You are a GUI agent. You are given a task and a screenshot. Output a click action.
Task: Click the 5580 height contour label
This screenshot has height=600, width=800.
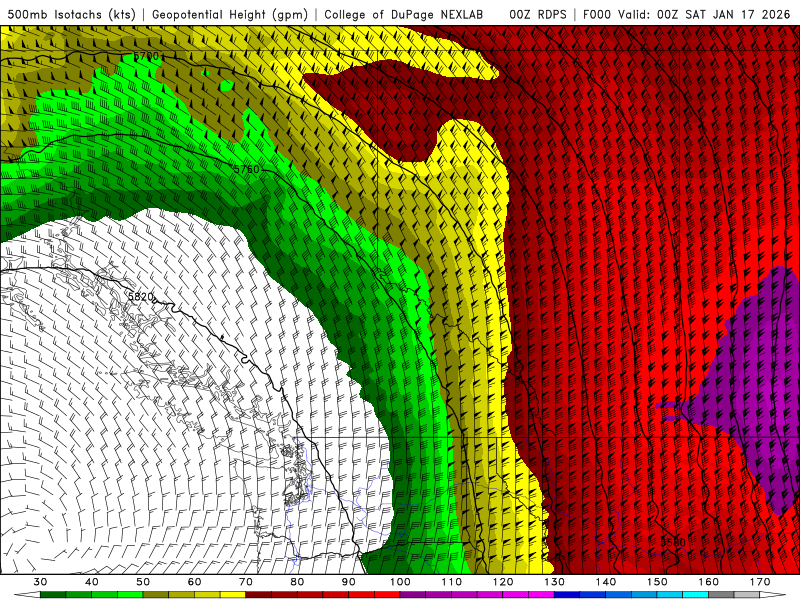tap(673, 542)
